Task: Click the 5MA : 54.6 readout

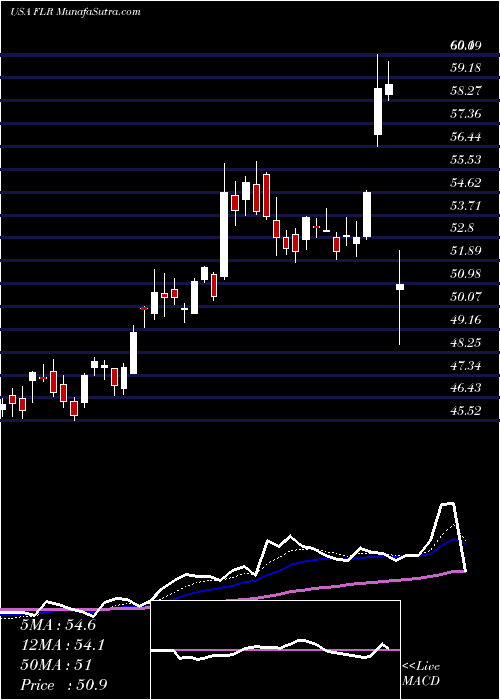Action: 58,625
